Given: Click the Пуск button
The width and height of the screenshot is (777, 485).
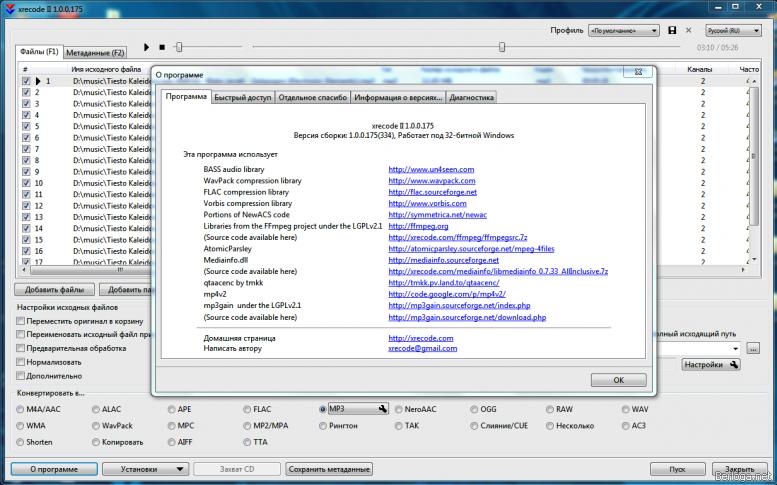Looking at the screenshot, I should click(677, 469).
